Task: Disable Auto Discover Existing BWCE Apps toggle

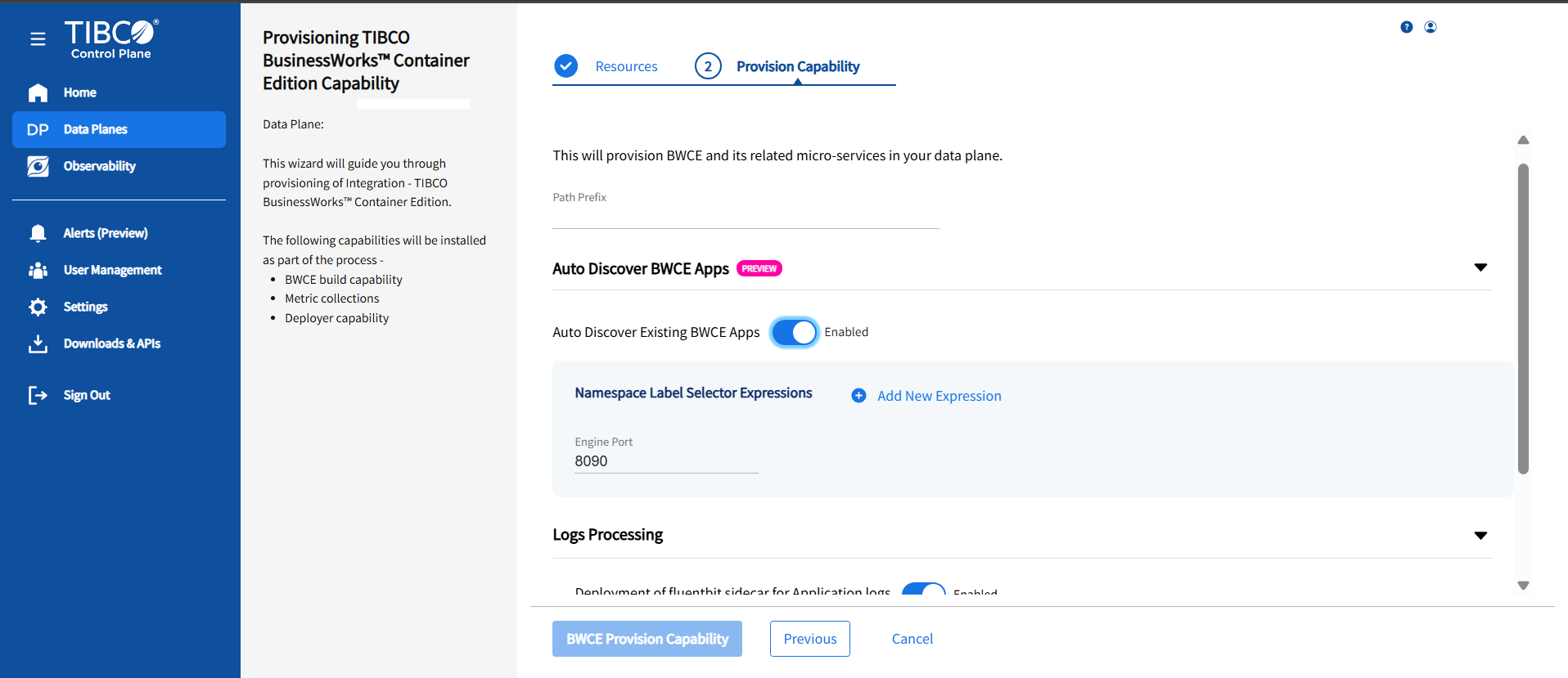Action: [x=794, y=332]
